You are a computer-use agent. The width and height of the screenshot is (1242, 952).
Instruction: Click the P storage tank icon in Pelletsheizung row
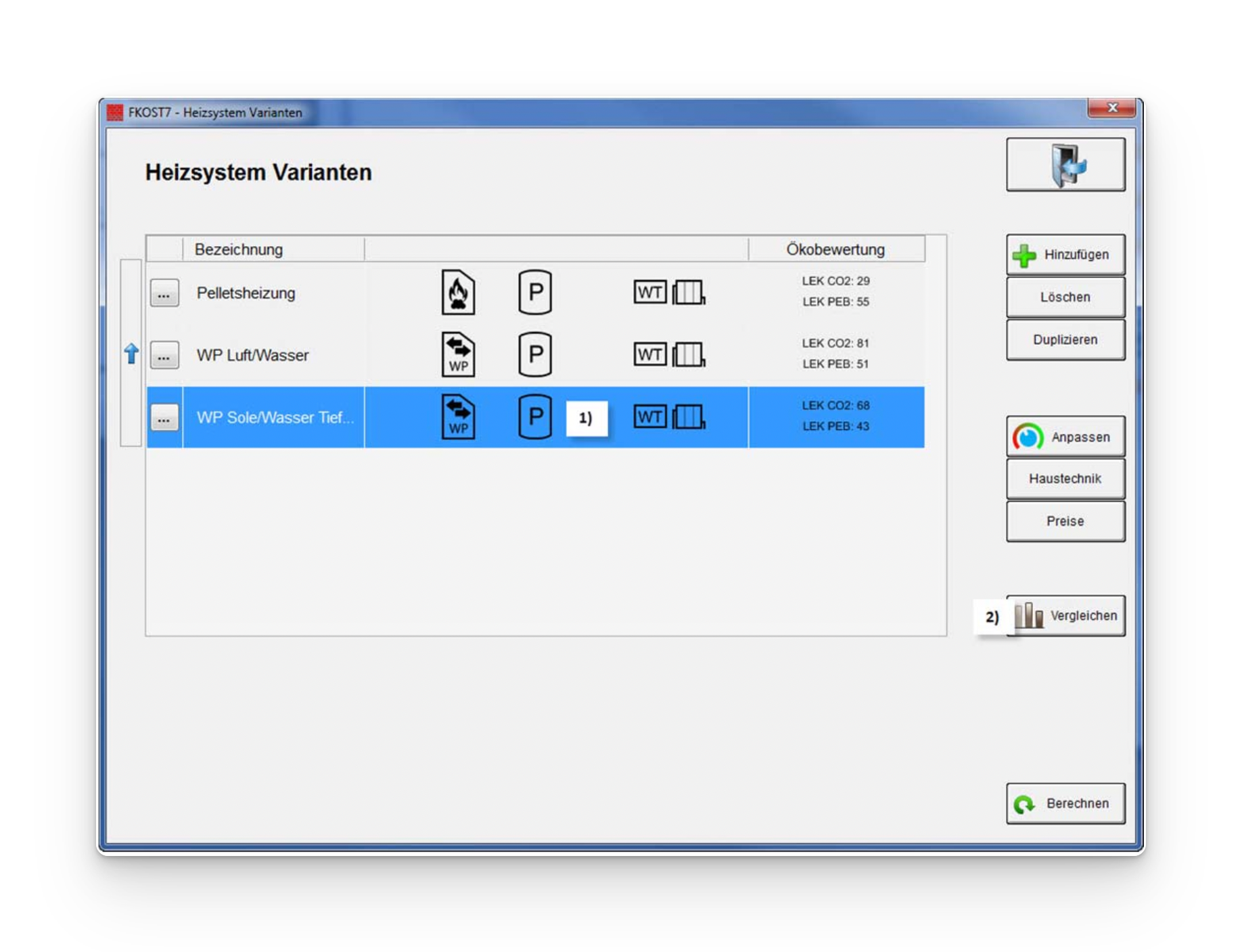click(534, 293)
